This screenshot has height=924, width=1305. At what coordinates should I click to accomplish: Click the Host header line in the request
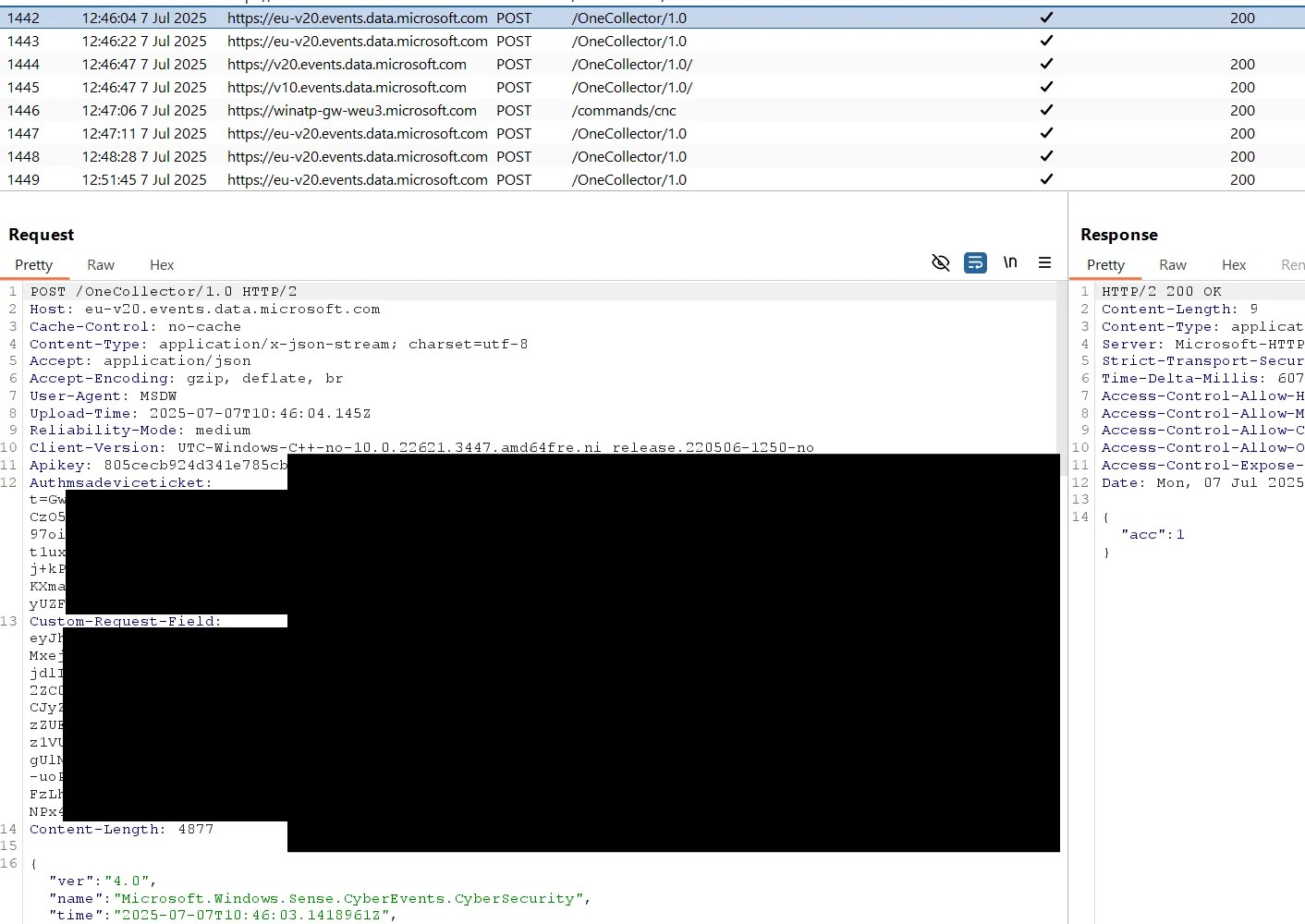click(205, 309)
